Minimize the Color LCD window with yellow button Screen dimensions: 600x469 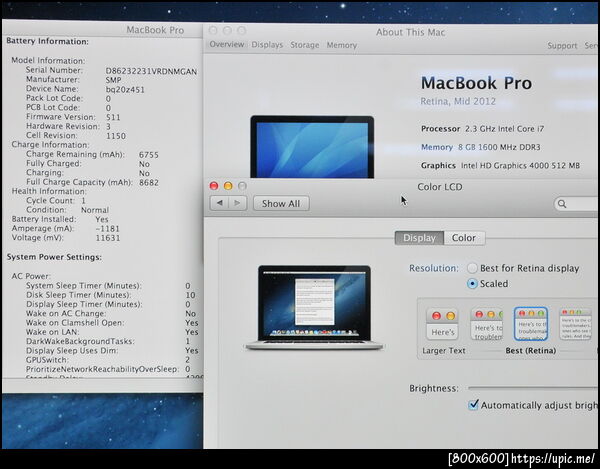pyautogui.click(x=228, y=186)
